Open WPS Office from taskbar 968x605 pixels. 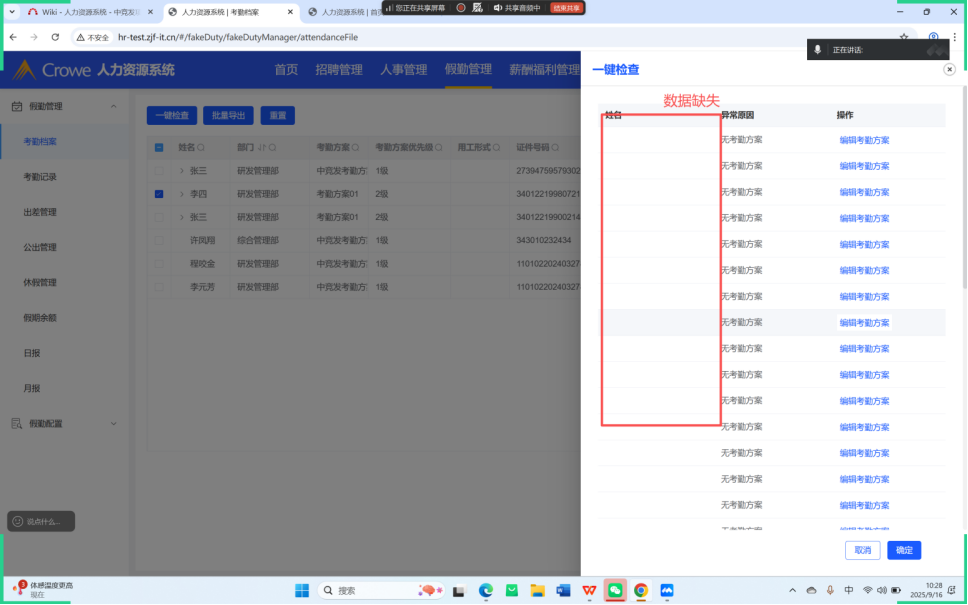pos(590,591)
